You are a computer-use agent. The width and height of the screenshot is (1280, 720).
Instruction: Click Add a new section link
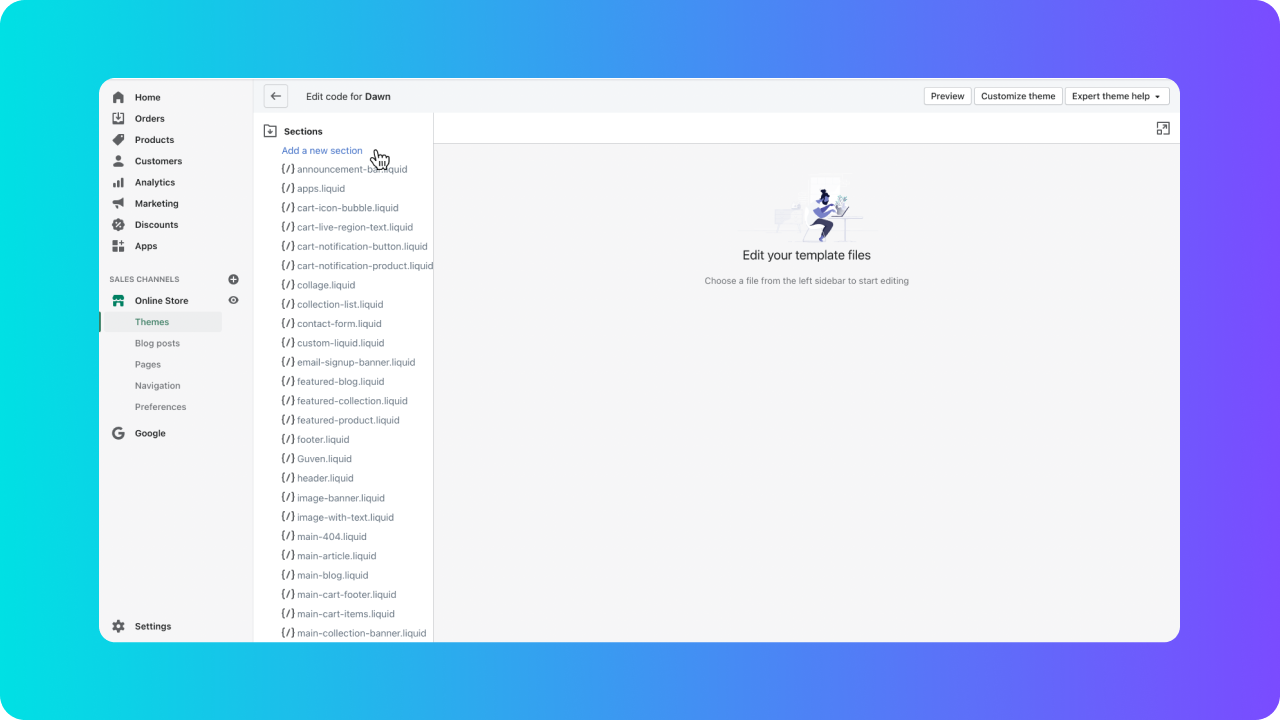click(322, 151)
